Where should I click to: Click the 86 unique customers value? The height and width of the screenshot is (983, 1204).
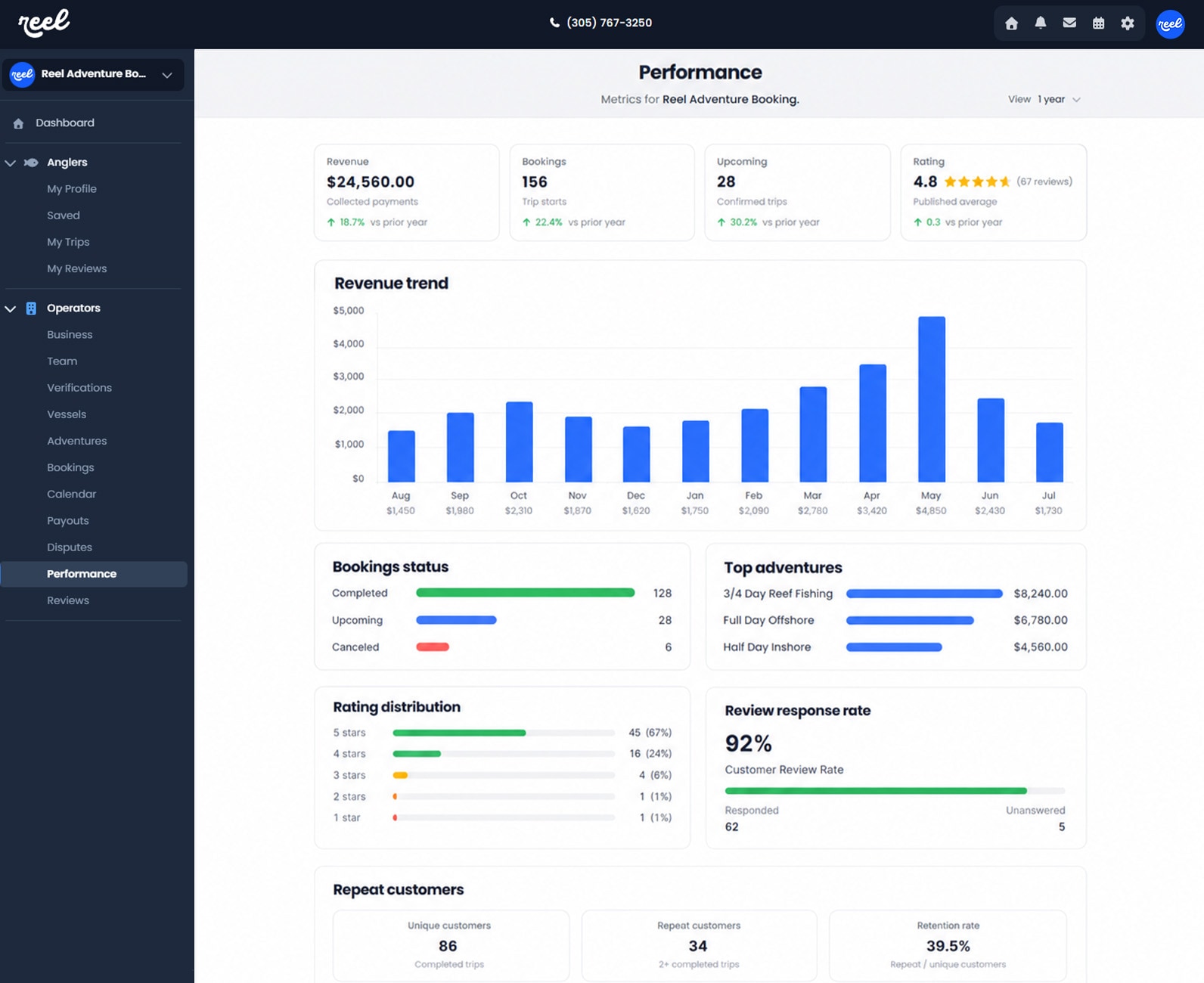pyautogui.click(x=448, y=946)
